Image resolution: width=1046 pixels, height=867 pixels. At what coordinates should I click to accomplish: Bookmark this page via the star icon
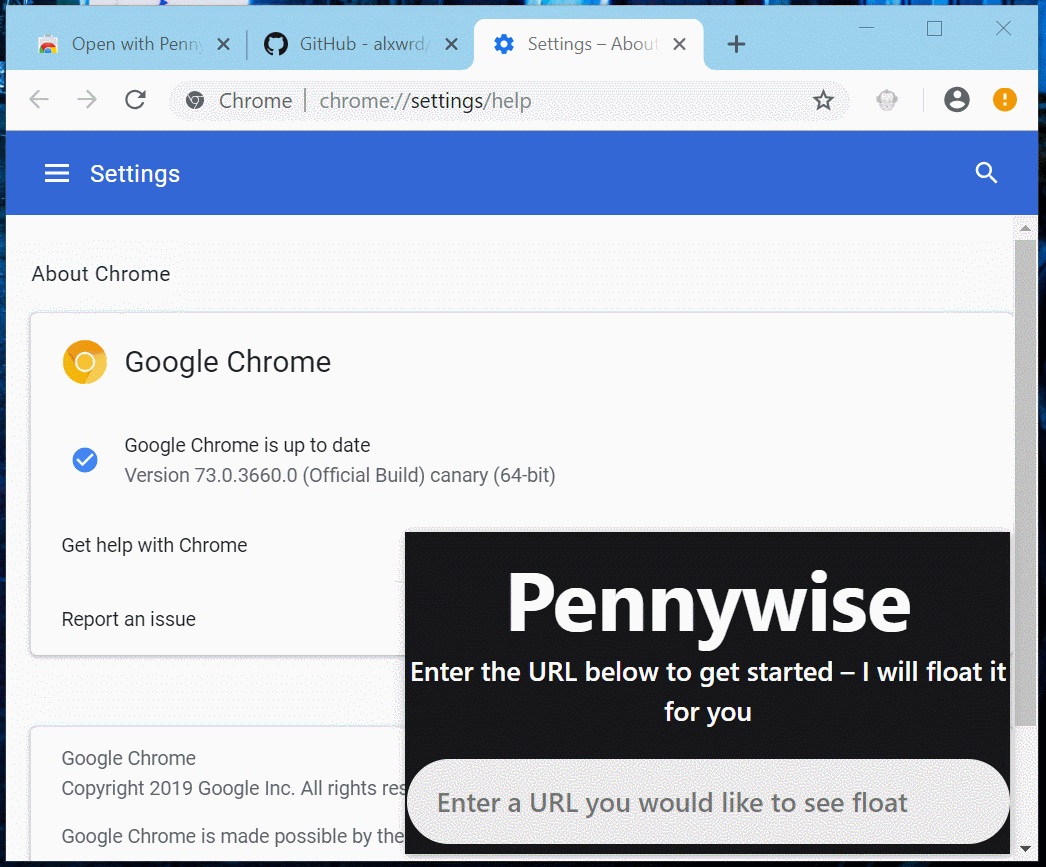click(823, 100)
